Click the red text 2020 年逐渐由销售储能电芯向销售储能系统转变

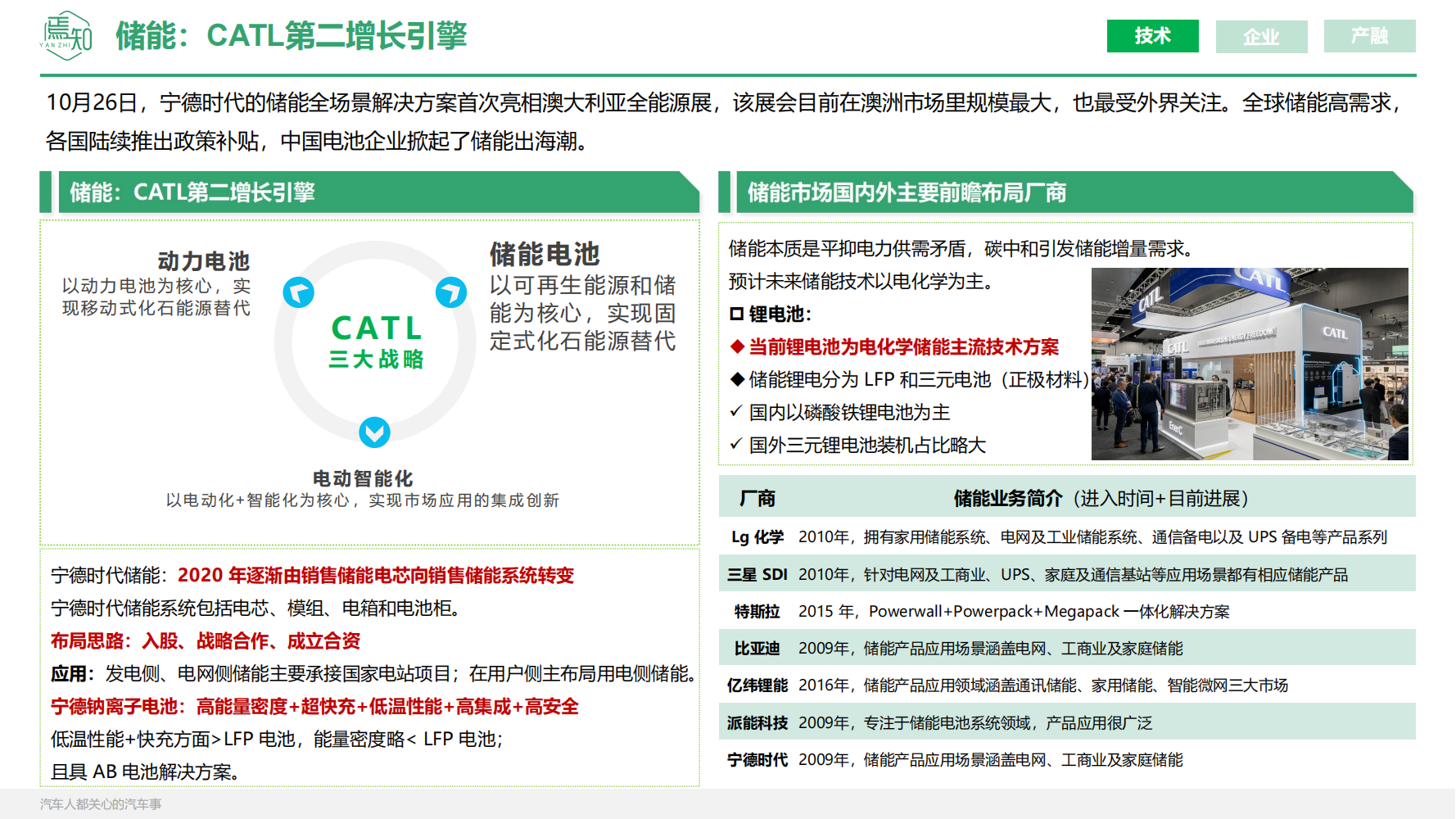point(376,575)
